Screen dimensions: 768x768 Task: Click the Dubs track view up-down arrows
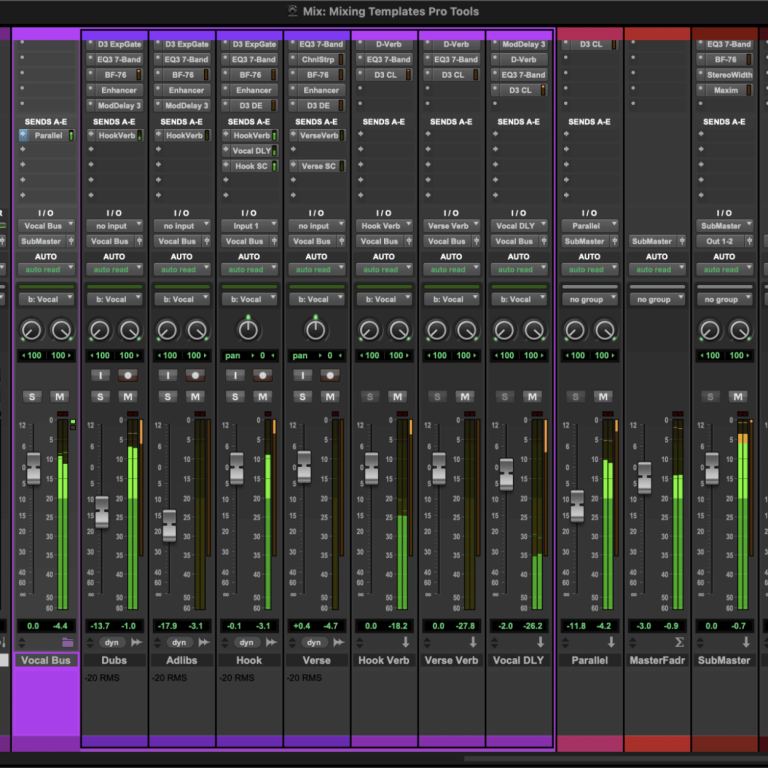pyautogui.click(x=90, y=642)
